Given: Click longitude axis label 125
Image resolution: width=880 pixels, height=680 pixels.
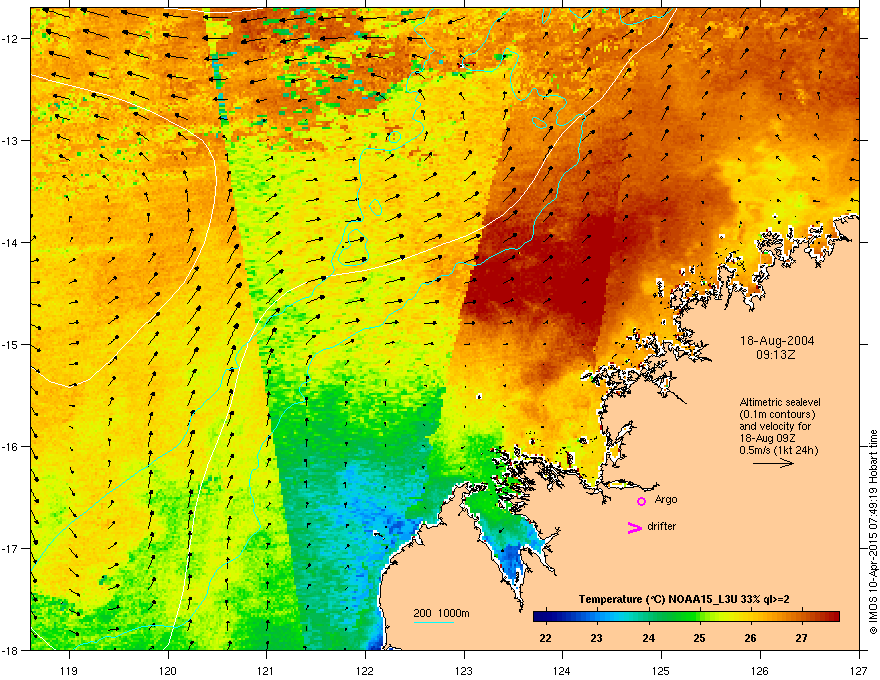Looking at the screenshot, I should (661, 670).
